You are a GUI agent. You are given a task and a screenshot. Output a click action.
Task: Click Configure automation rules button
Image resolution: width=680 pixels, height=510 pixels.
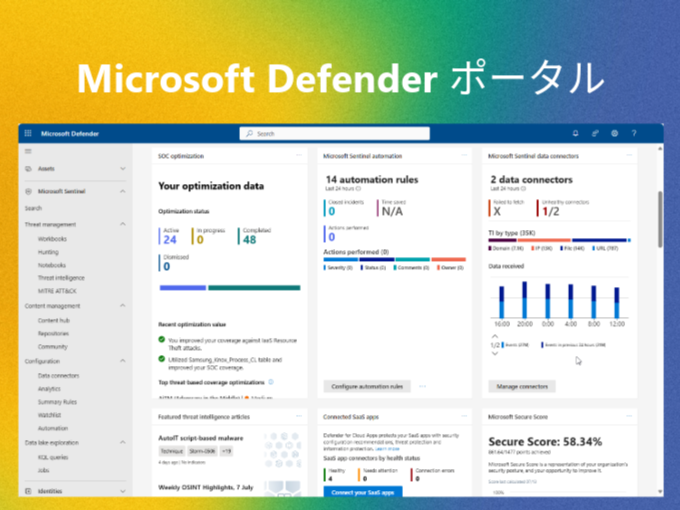(367, 386)
